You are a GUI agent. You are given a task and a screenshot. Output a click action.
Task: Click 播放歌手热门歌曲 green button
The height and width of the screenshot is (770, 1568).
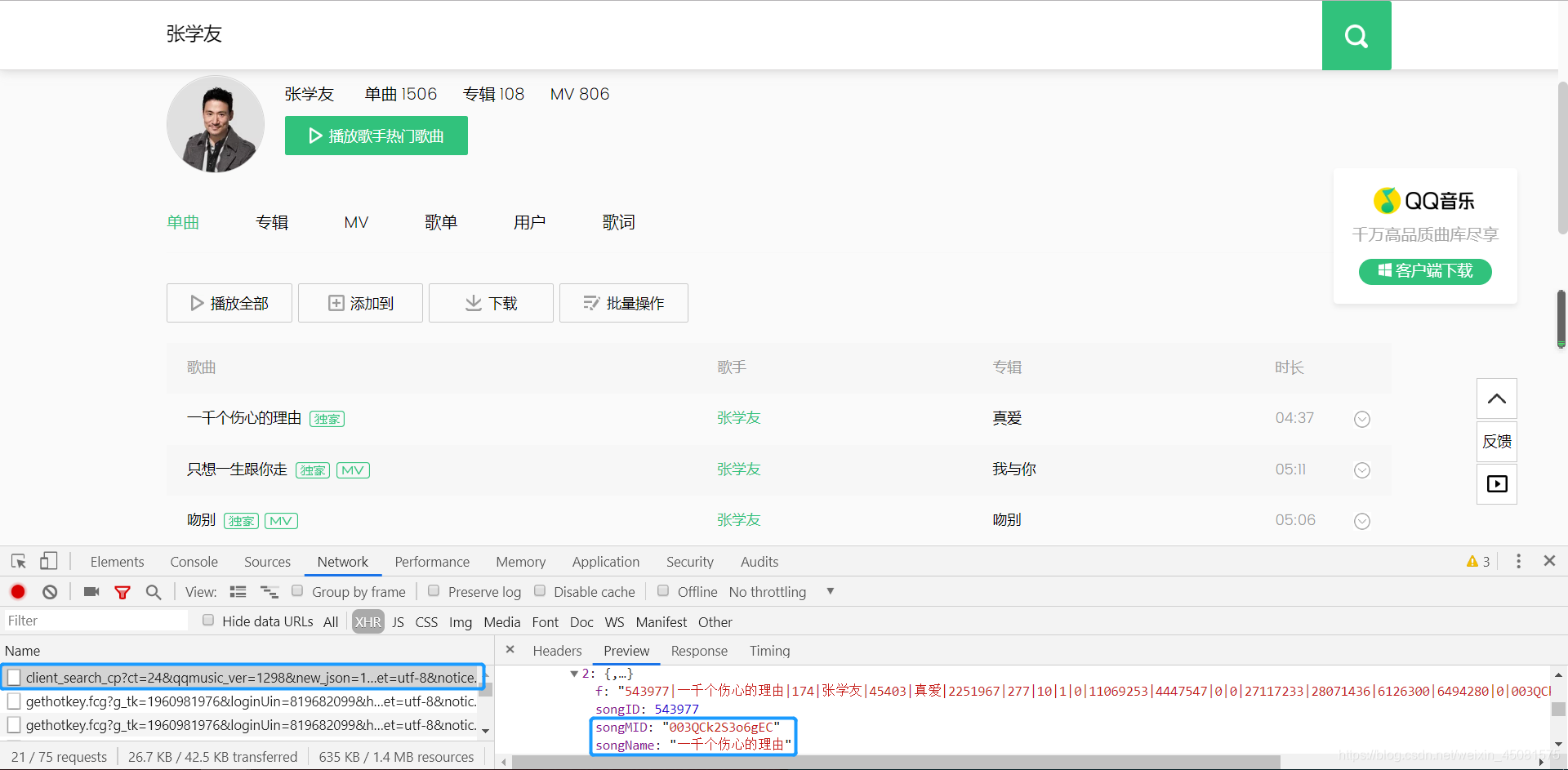[376, 136]
